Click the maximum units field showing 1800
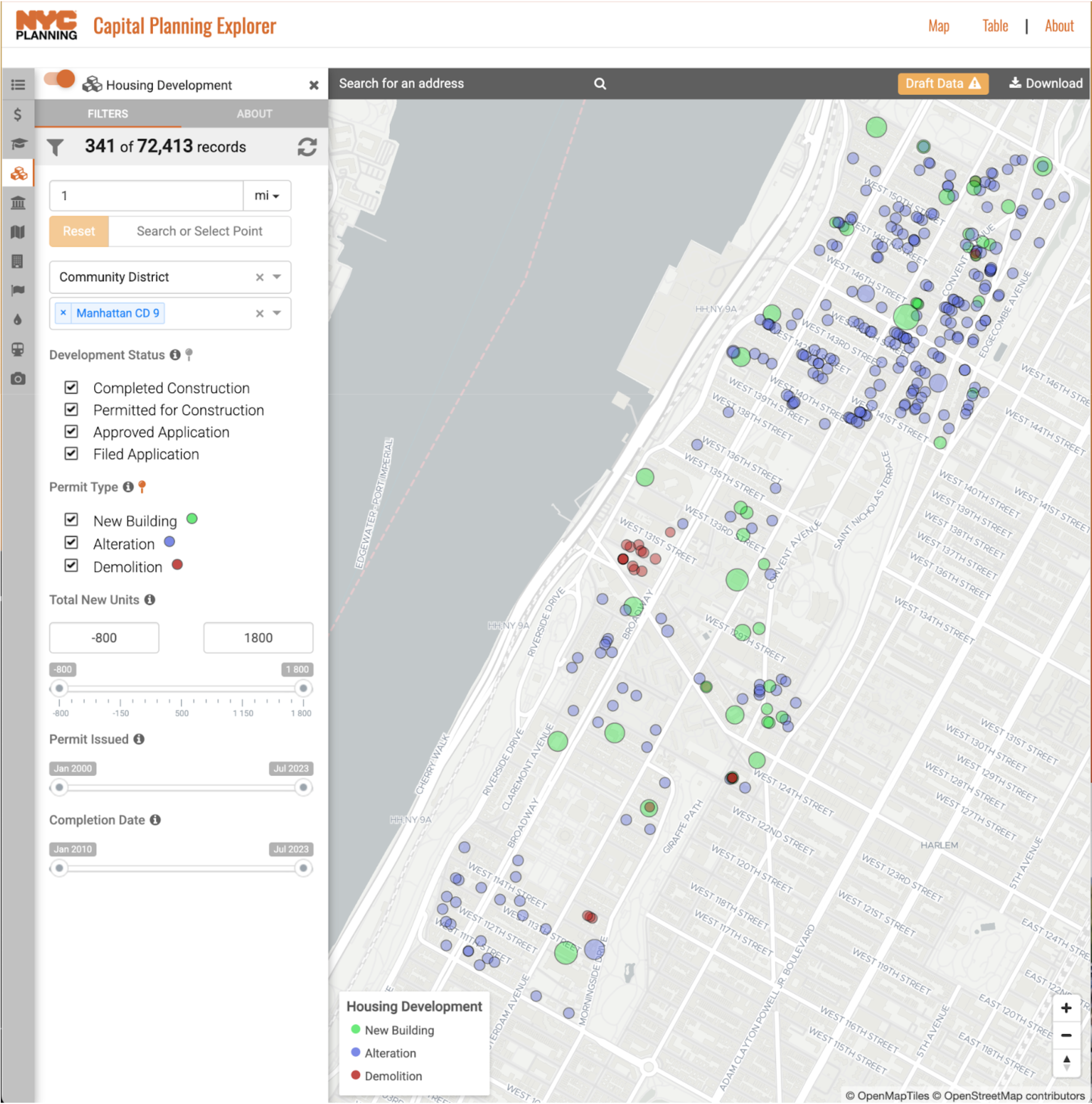 point(258,638)
